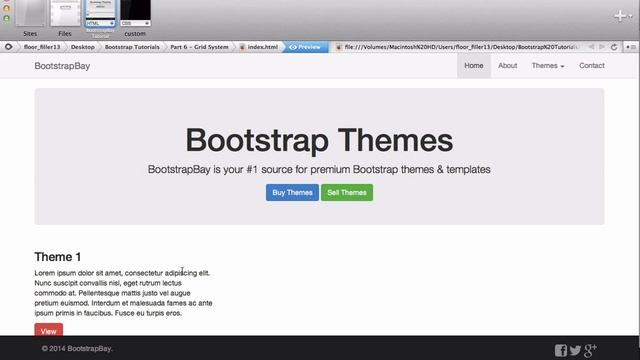640x360 pixels.
Task: Click the red View button under Theme 1
Action: click(x=49, y=330)
